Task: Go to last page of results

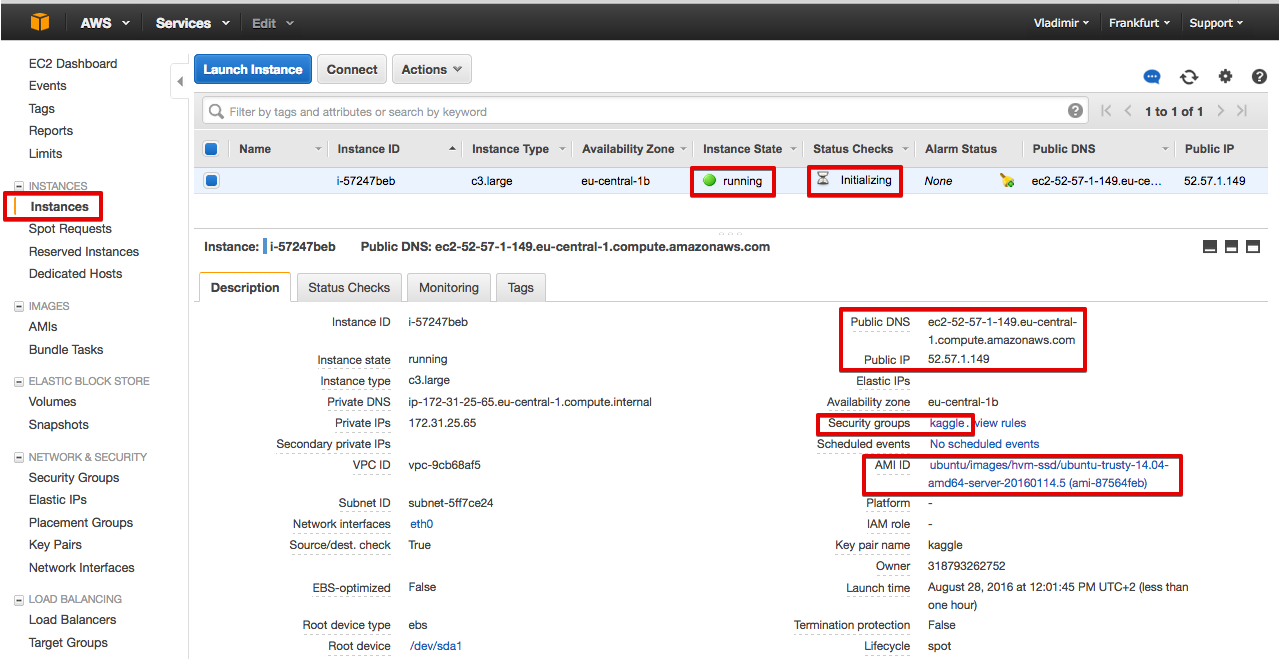Action: (x=1242, y=111)
